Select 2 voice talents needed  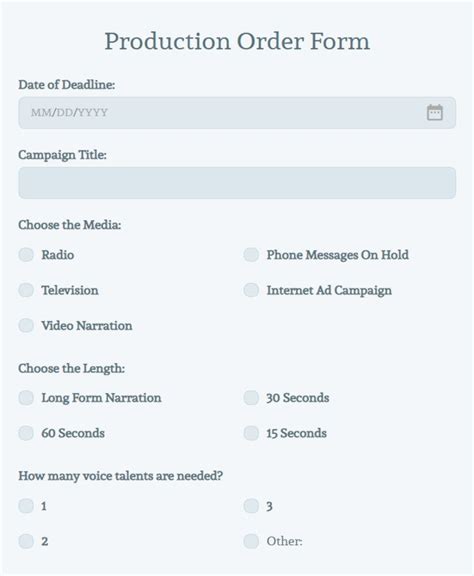click(x=26, y=541)
